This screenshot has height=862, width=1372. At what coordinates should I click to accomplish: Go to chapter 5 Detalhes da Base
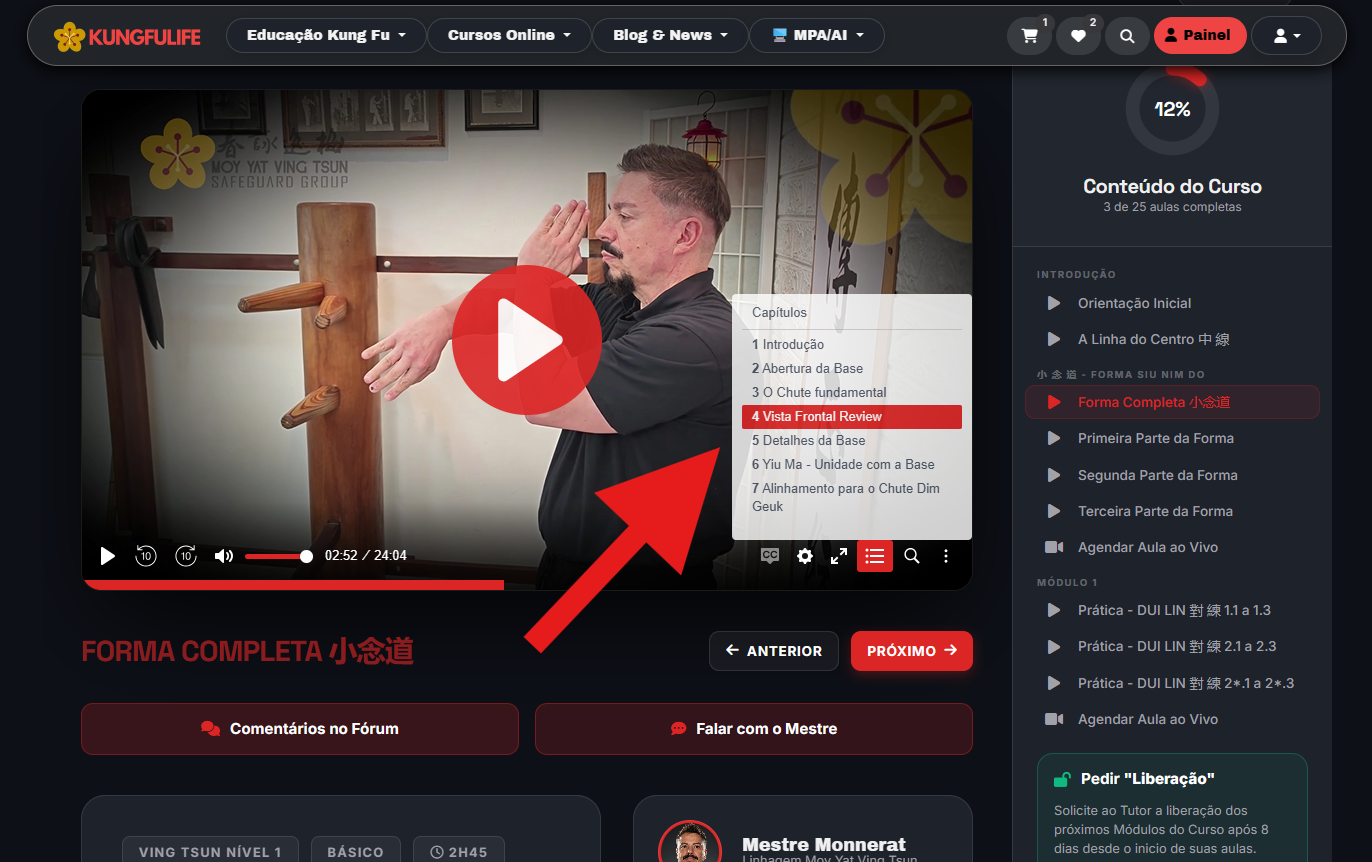coord(852,440)
